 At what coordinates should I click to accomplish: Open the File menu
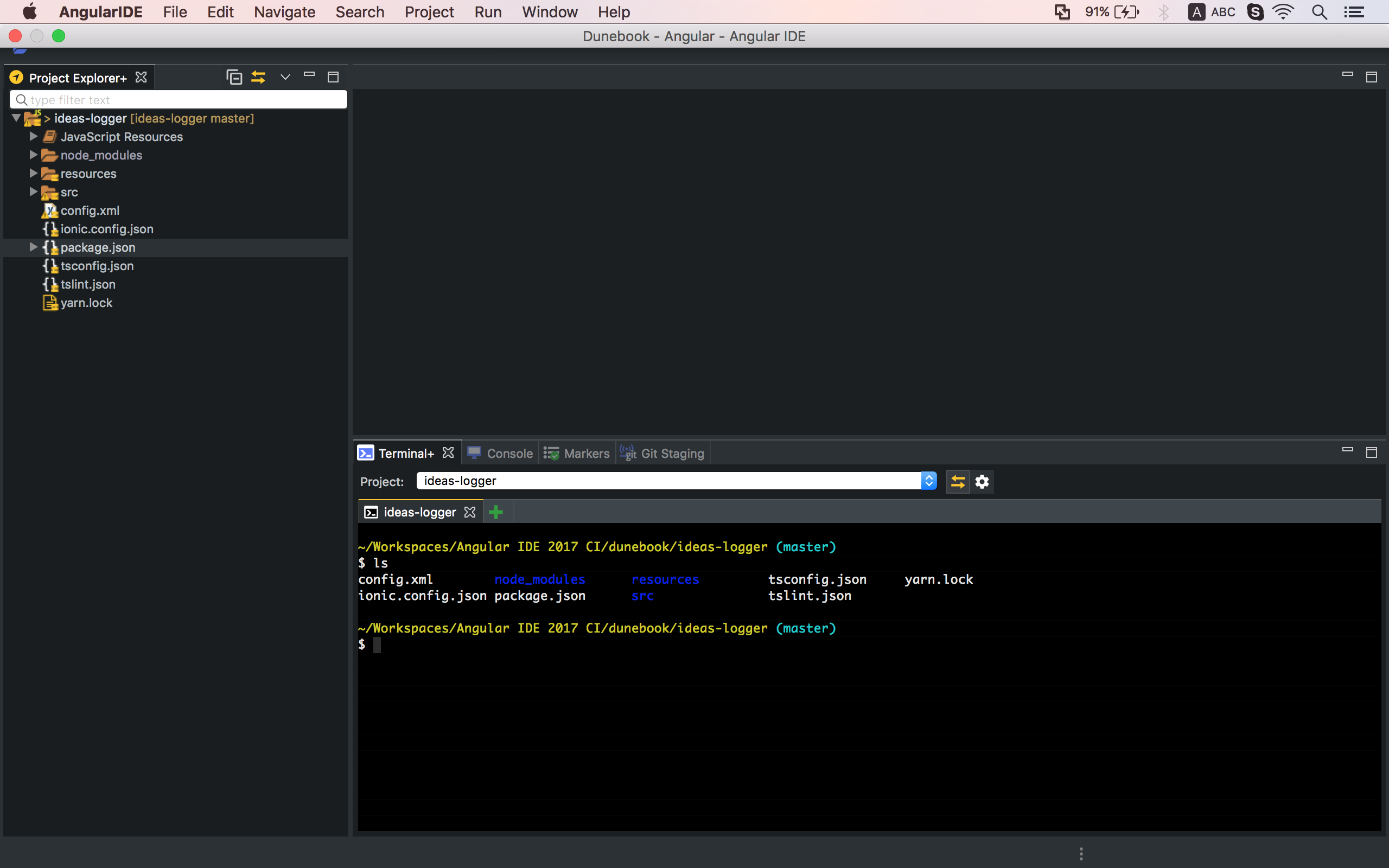[175, 12]
